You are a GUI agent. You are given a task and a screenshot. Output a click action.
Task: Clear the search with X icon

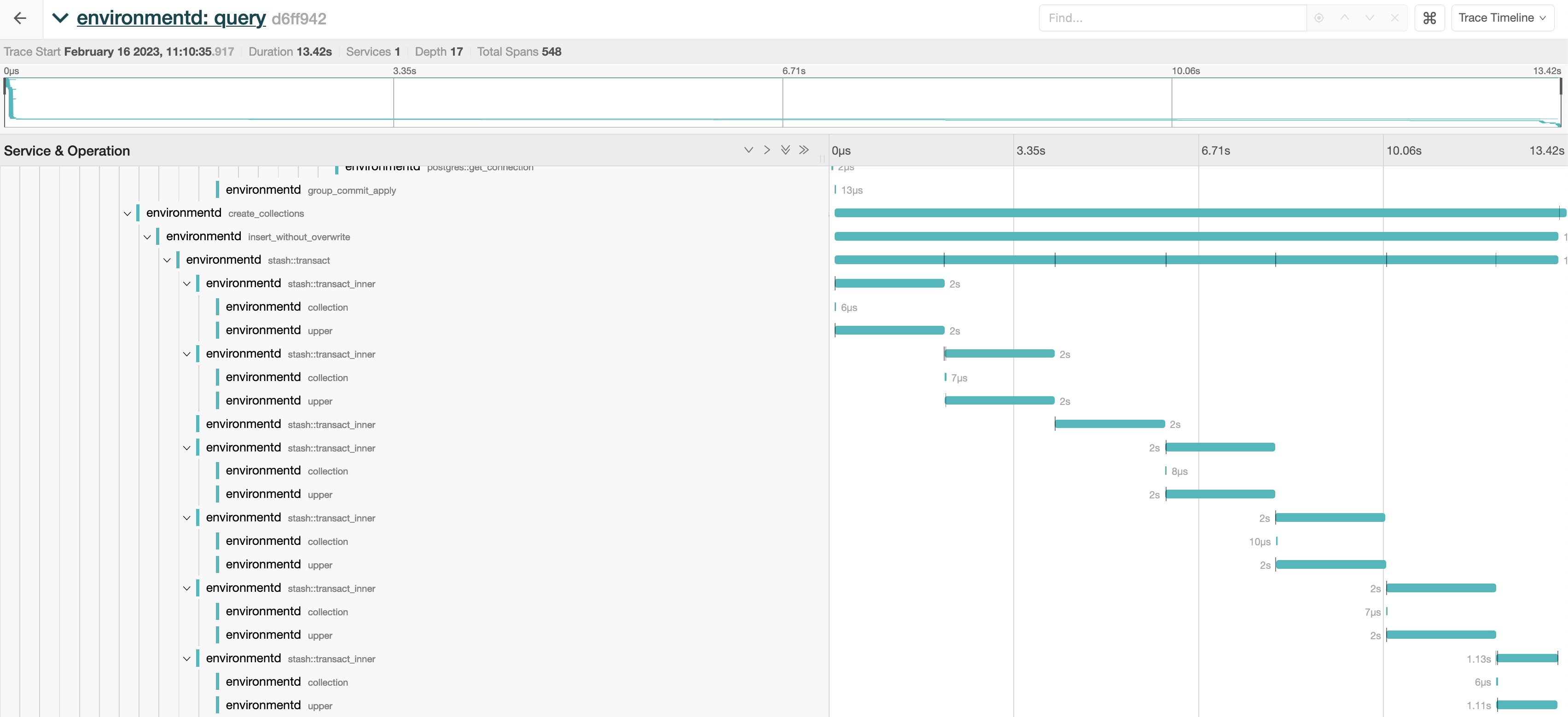[1394, 18]
